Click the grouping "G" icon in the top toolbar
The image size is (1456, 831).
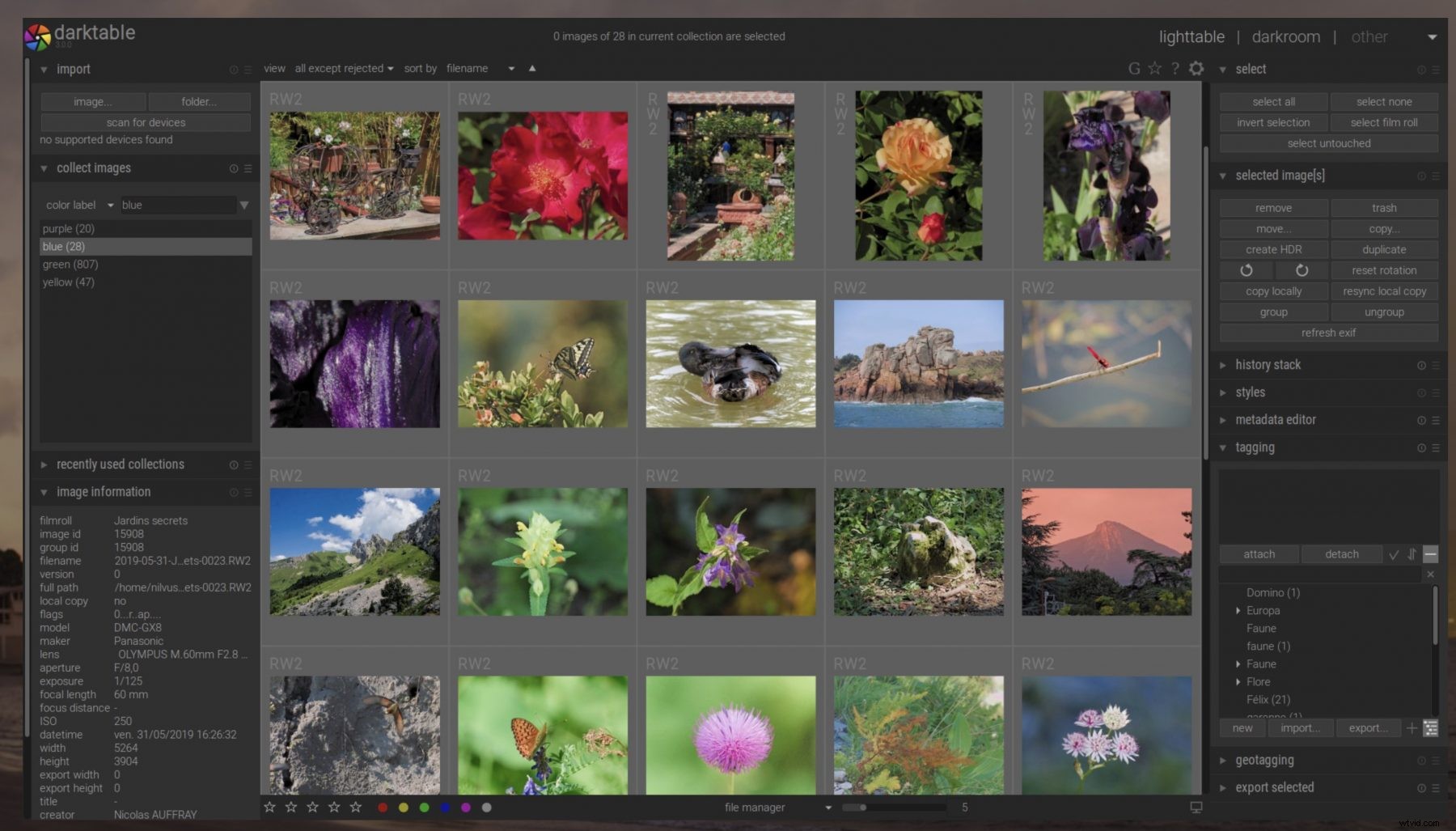point(1133,68)
